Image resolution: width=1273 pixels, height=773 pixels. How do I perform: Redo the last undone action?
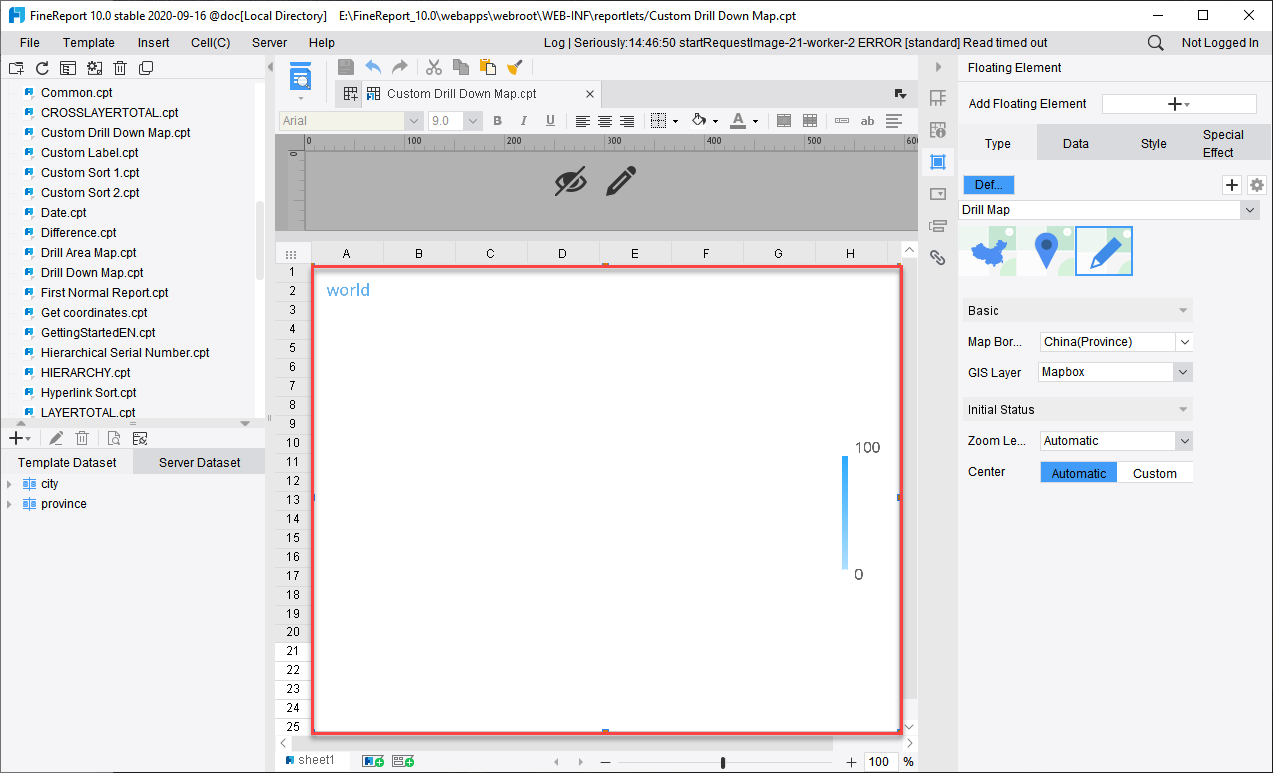point(399,67)
